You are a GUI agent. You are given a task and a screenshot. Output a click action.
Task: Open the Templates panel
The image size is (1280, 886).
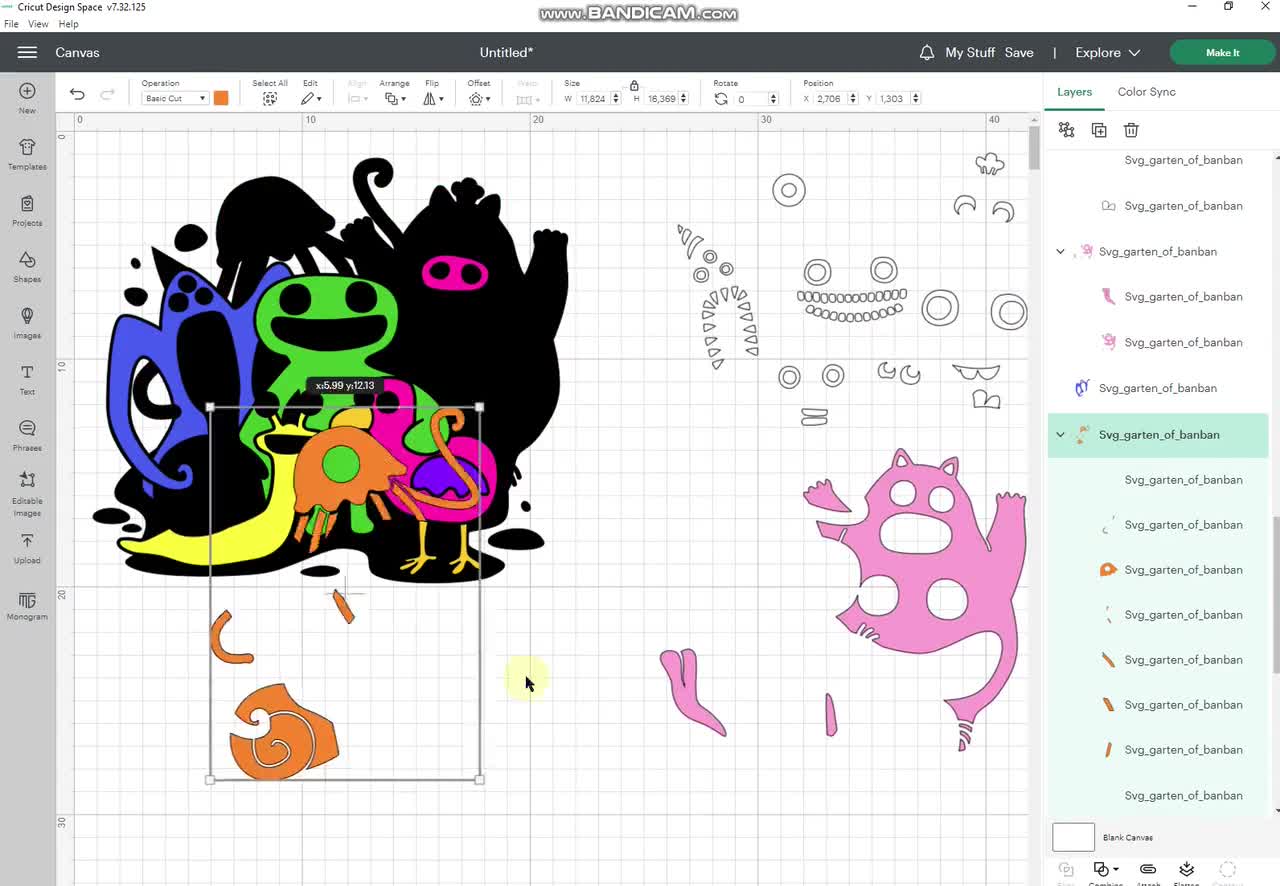(x=27, y=154)
